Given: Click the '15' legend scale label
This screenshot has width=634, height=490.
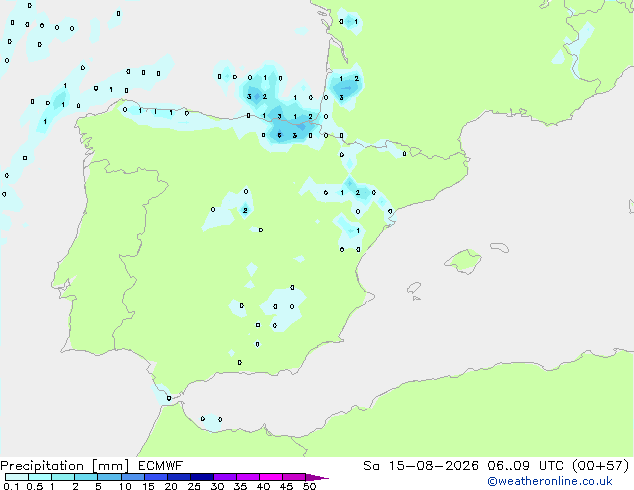Looking at the screenshot, I should click(x=148, y=486).
